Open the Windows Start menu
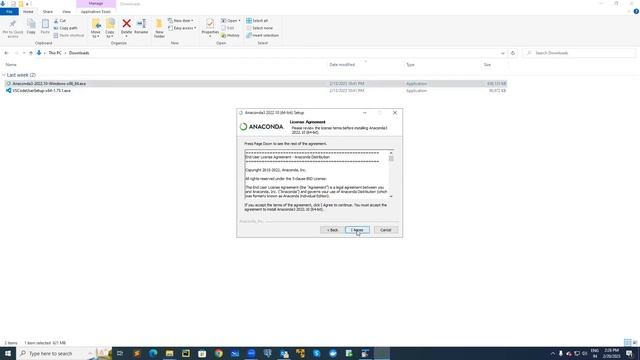 pos(8,353)
